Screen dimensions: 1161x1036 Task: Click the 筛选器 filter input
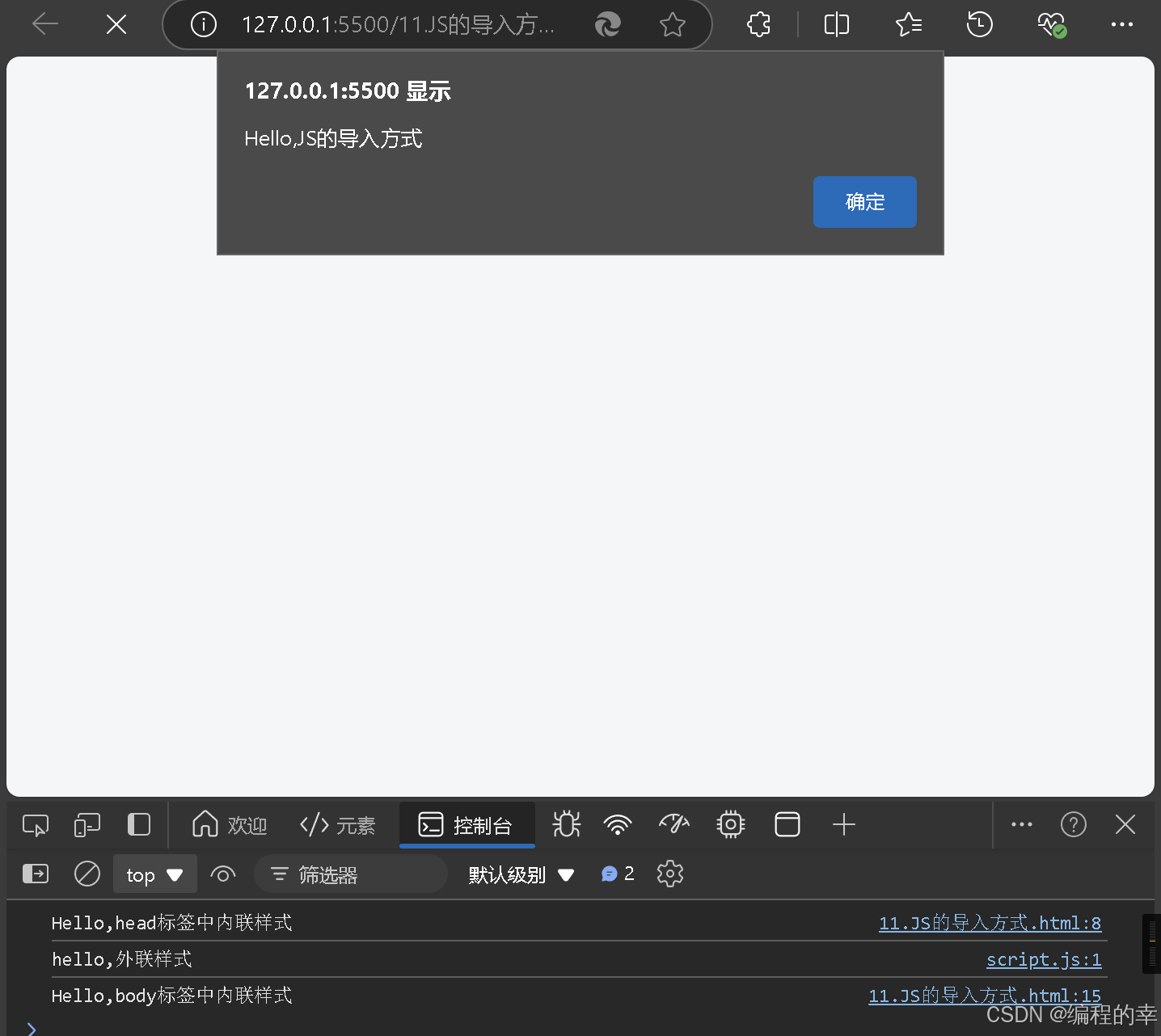coord(351,874)
